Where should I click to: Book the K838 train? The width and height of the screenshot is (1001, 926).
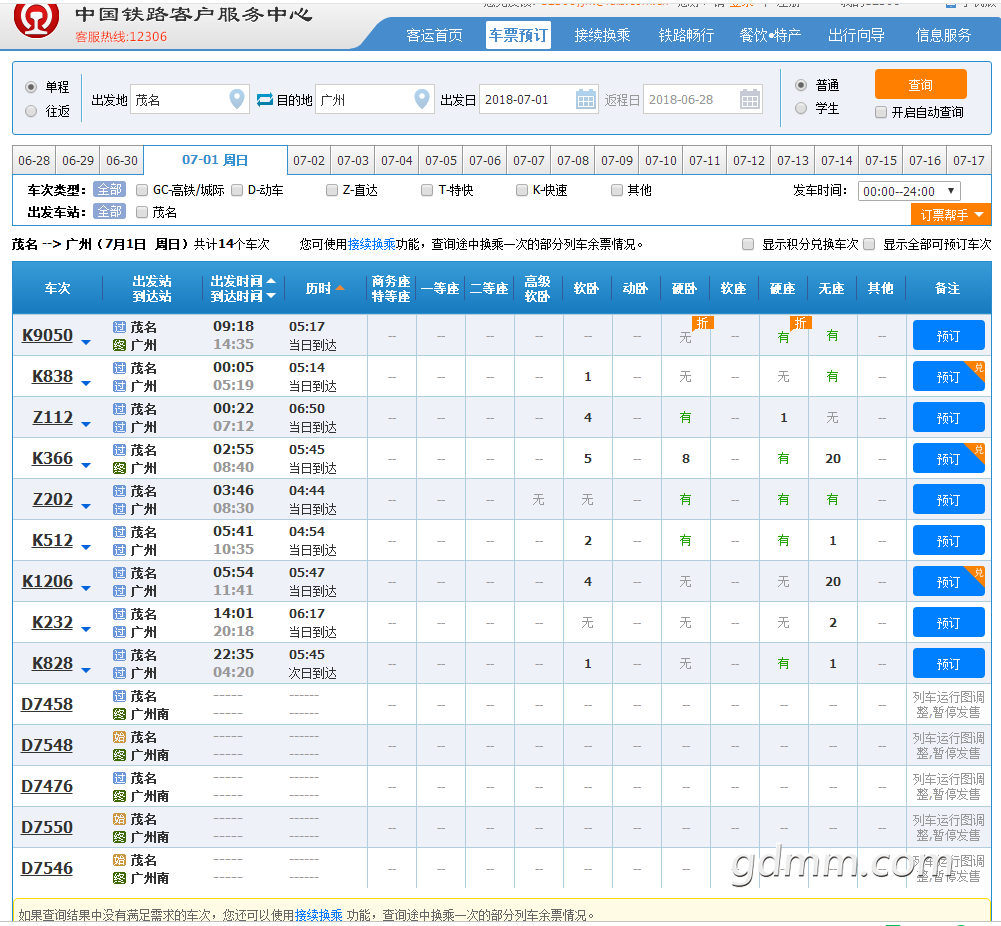coord(948,377)
